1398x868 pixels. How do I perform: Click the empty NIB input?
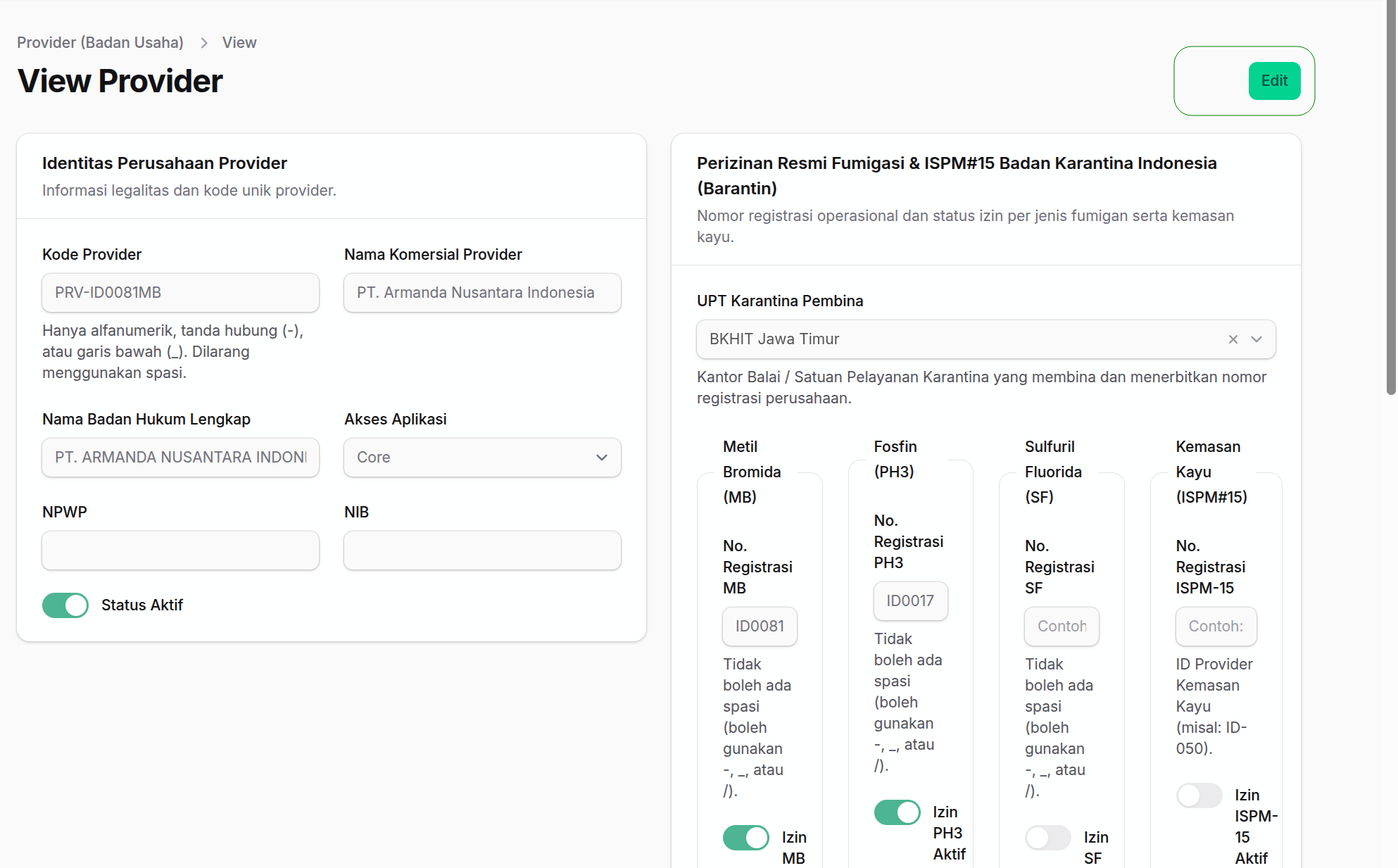(x=482, y=551)
